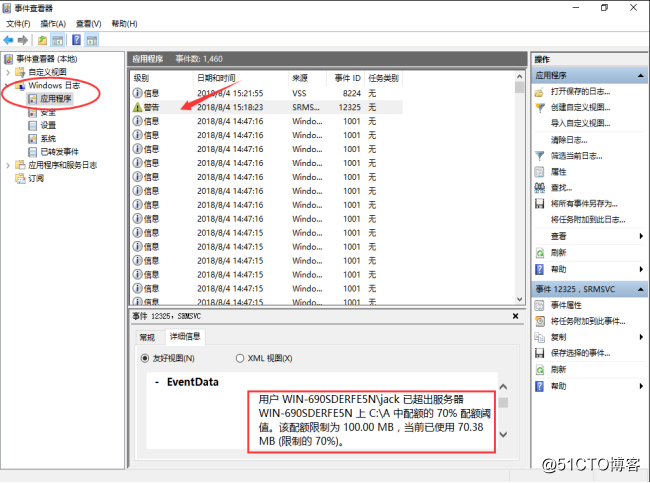Collapse the 应用程序 actions section
The width and height of the screenshot is (650, 483).
(640, 75)
